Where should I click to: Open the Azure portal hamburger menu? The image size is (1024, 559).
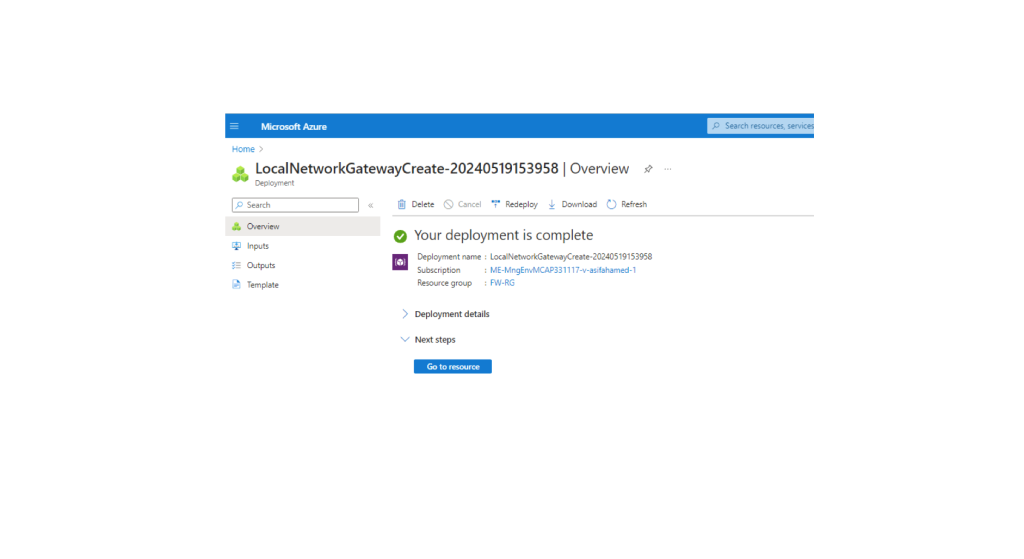(x=234, y=126)
